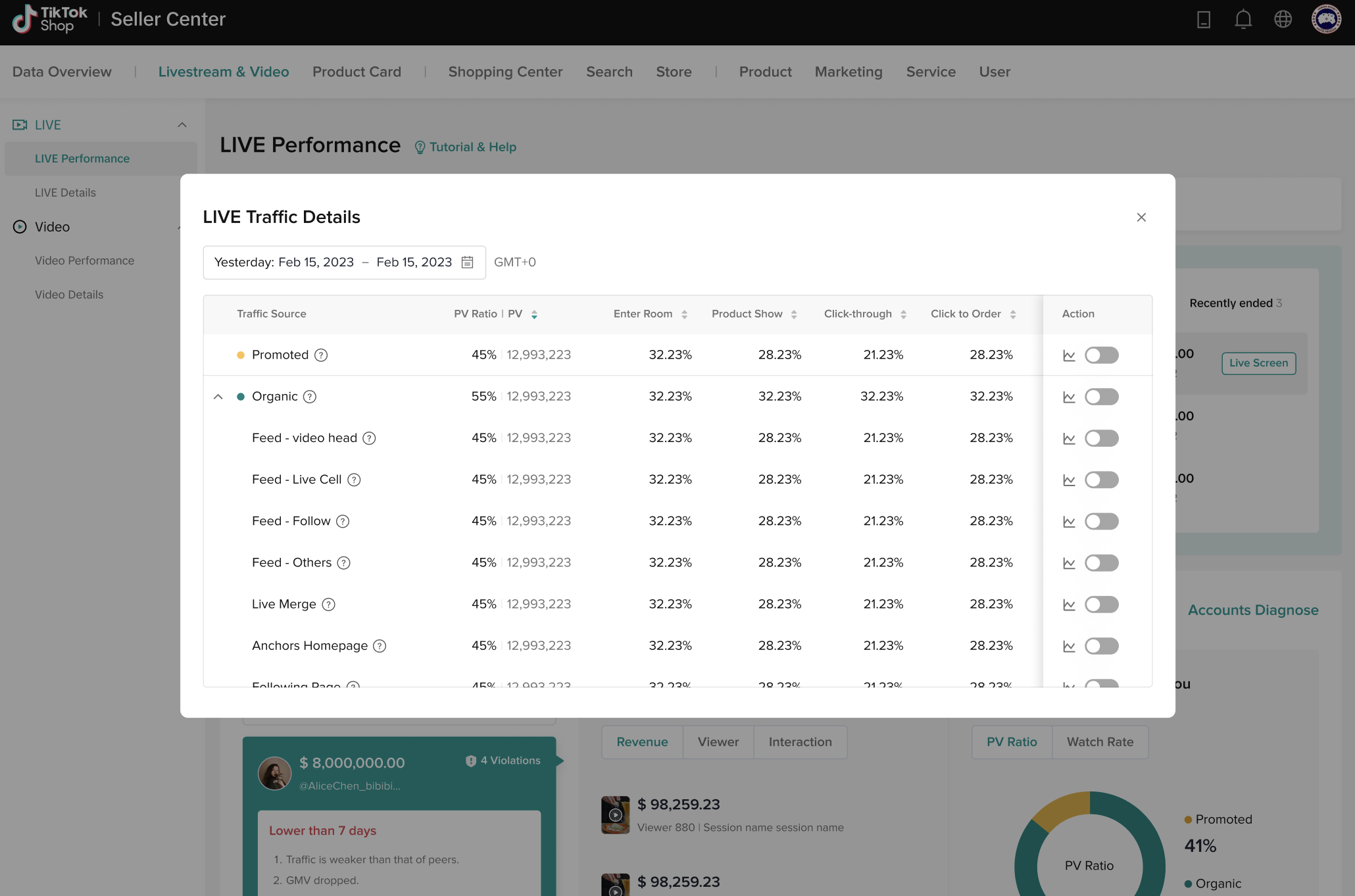Open the language globe icon
The image size is (1355, 896).
pyautogui.click(x=1283, y=20)
